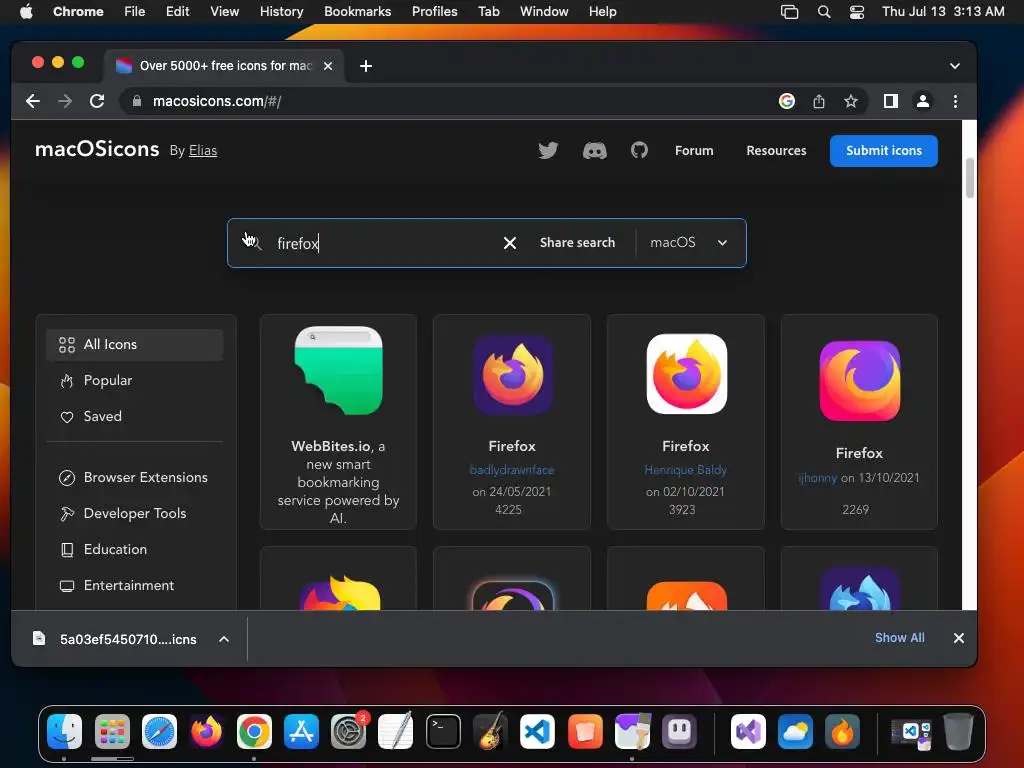Click Chrome's back arrow
The width and height of the screenshot is (1024, 768).
coord(33,101)
